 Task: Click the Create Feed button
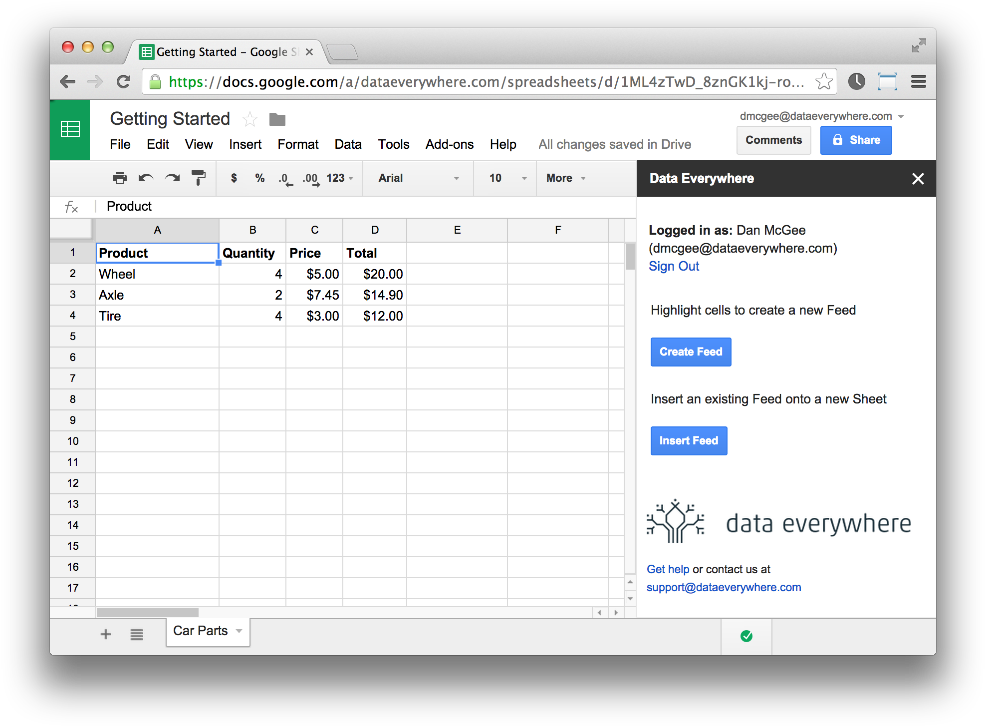pyautogui.click(x=690, y=351)
